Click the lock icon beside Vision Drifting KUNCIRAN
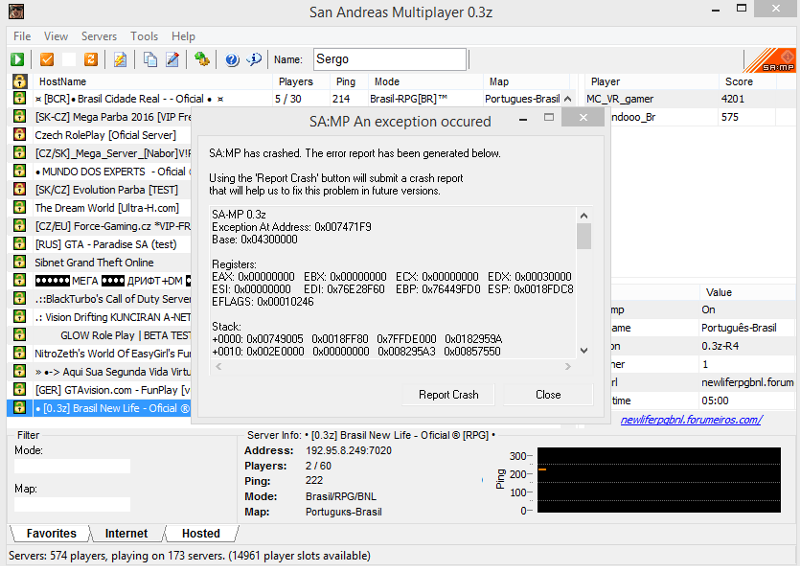The width and height of the screenshot is (800, 566). [x=19, y=316]
